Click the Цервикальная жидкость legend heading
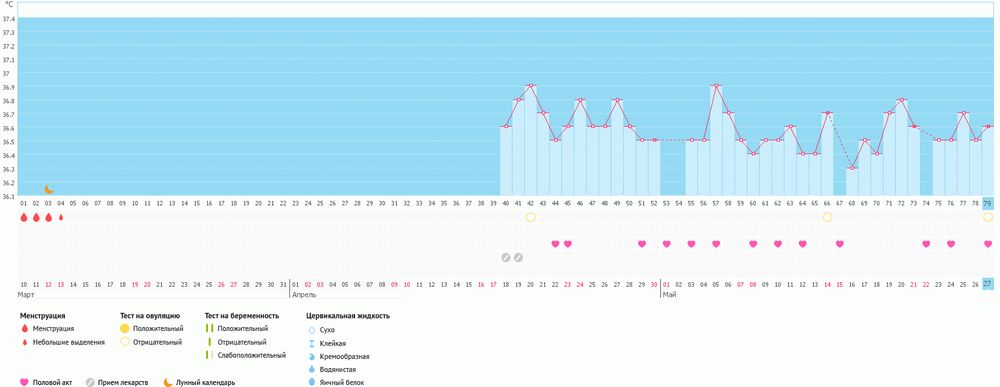Image resolution: width=1000 pixels, height=387 pixels. click(x=348, y=316)
